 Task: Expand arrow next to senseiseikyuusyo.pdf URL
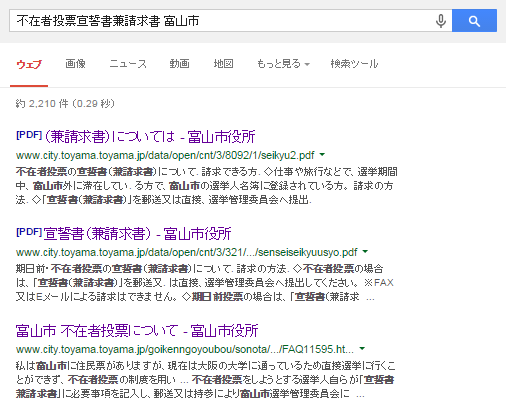point(365,252)
